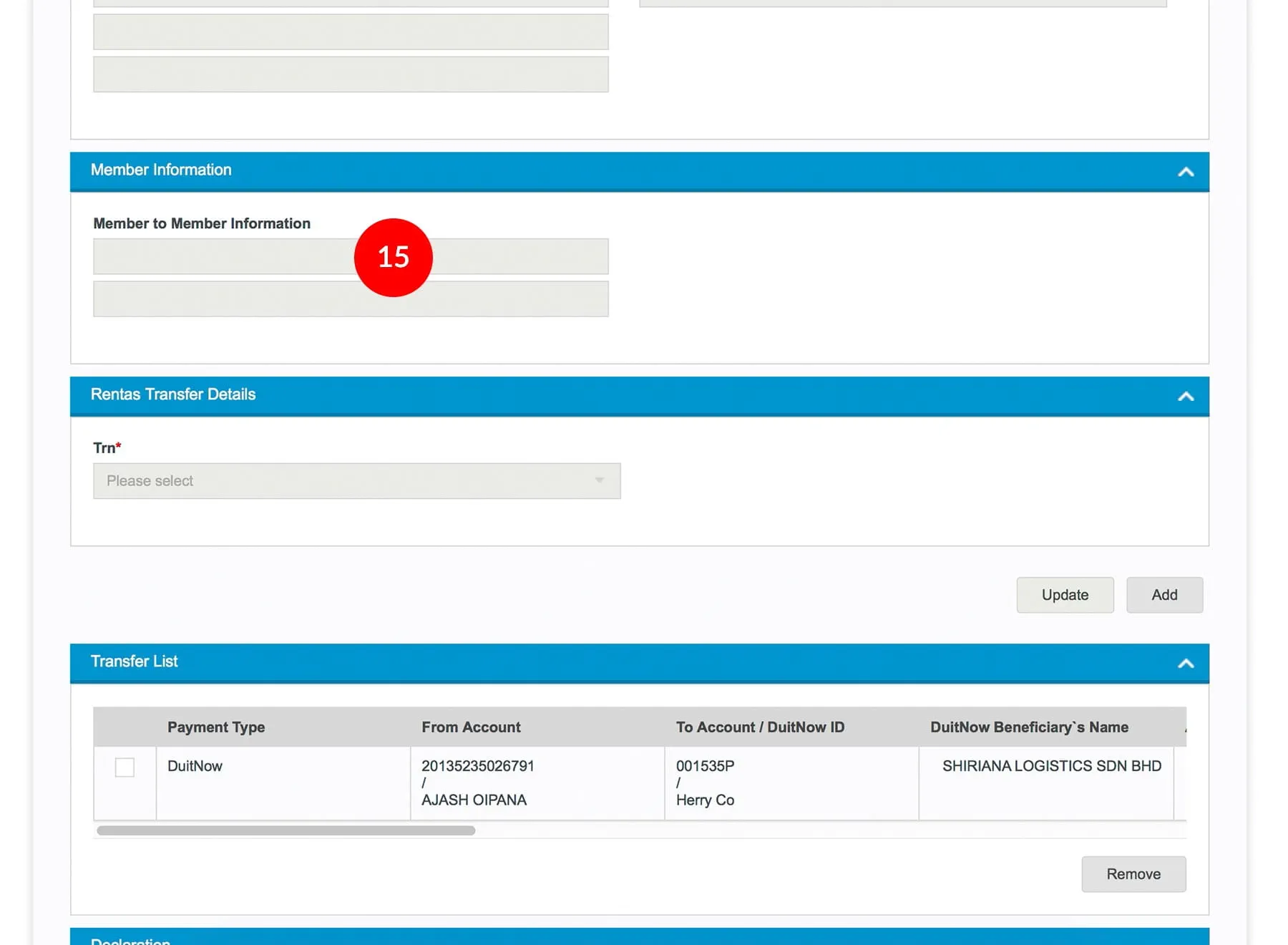
Task: Select DuitNow Beneficiary's Name column header
Action: [1029, 727]
